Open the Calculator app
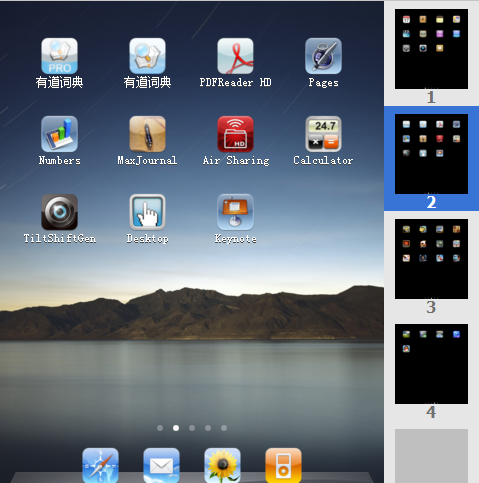 click(x=323, y=134)
